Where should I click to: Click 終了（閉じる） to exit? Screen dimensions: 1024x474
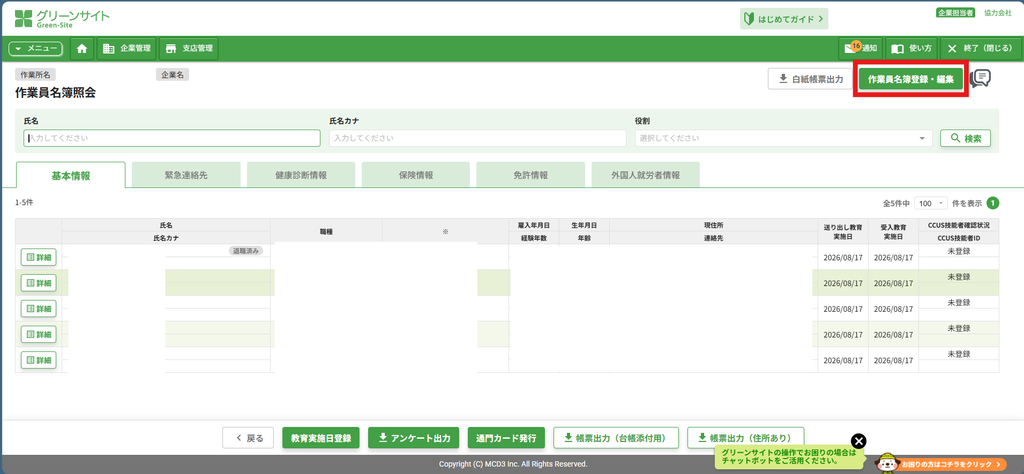(979, 48)
